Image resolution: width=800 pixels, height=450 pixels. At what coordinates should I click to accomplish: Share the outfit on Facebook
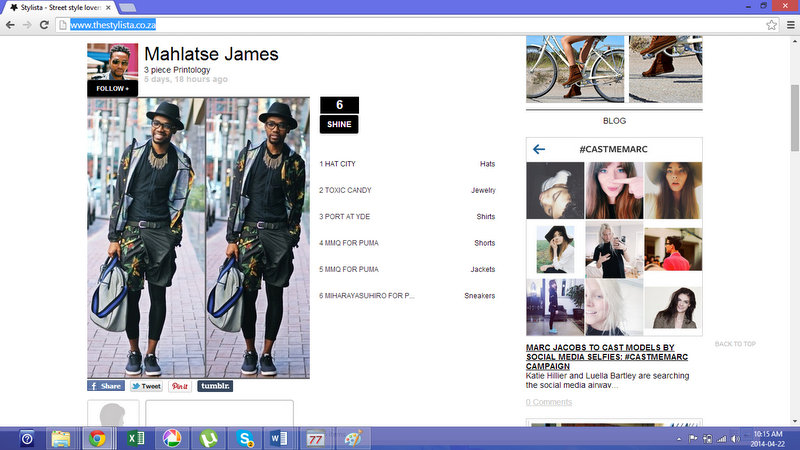coord(106,385)
